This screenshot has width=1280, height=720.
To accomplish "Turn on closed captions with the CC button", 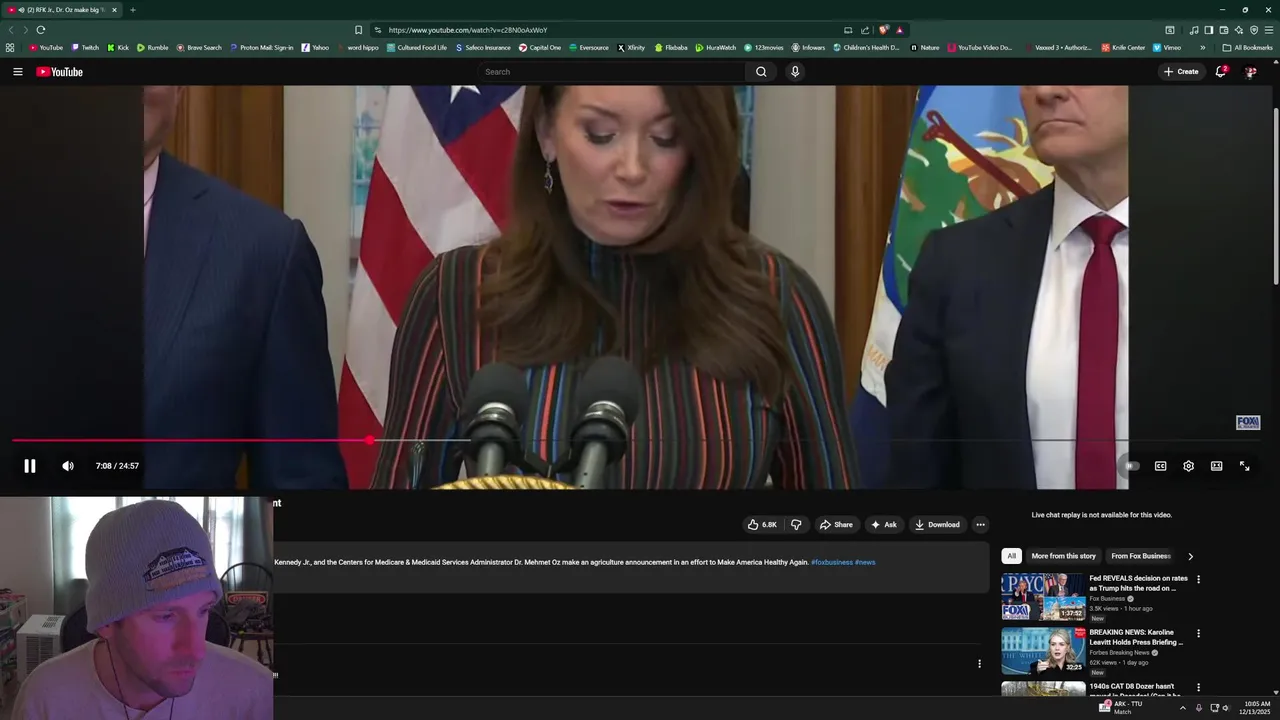I will click(x=1160, y=466).
